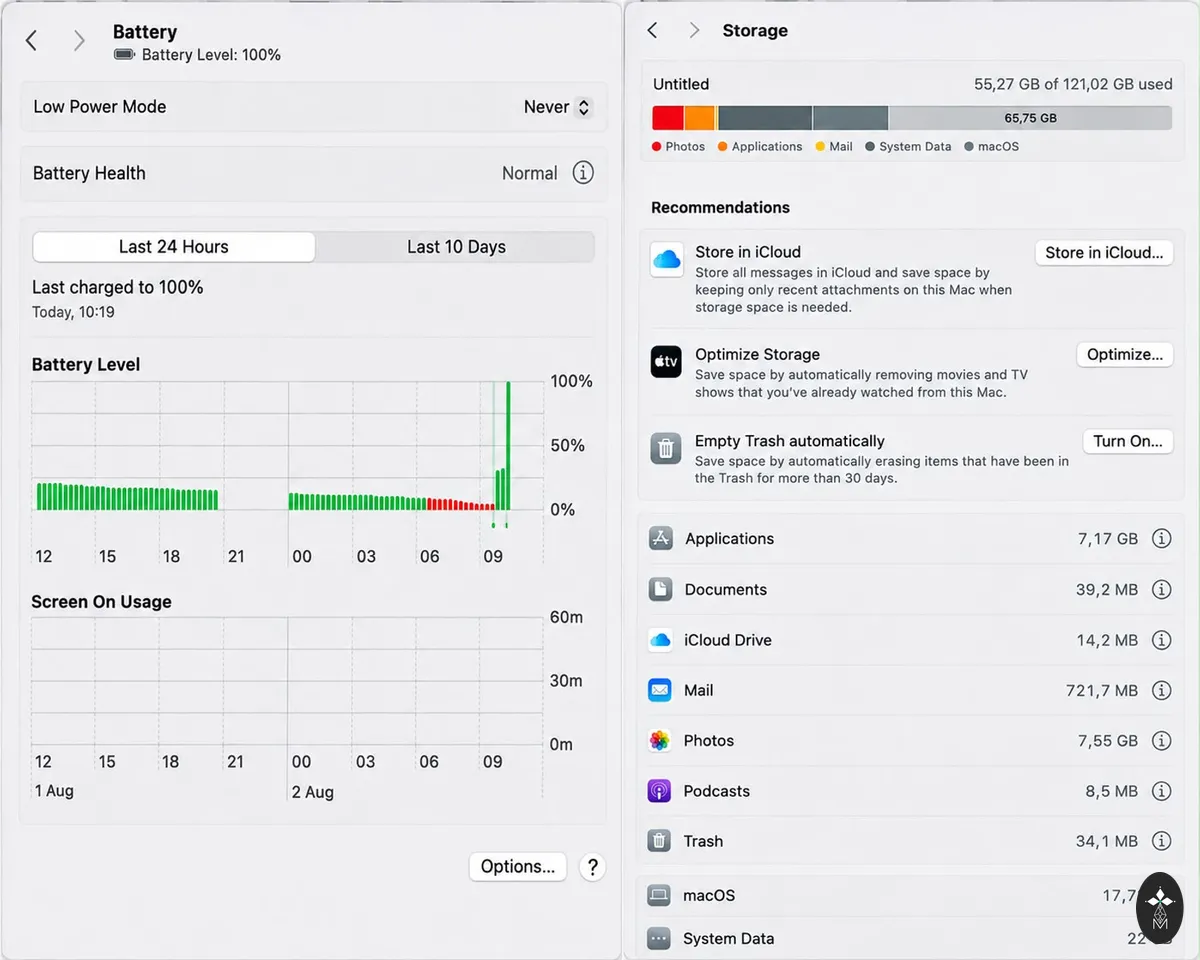Switch to Last 10 Days tab
The height and width of the screenshot is (960, 1200).
tap(456, 247)
